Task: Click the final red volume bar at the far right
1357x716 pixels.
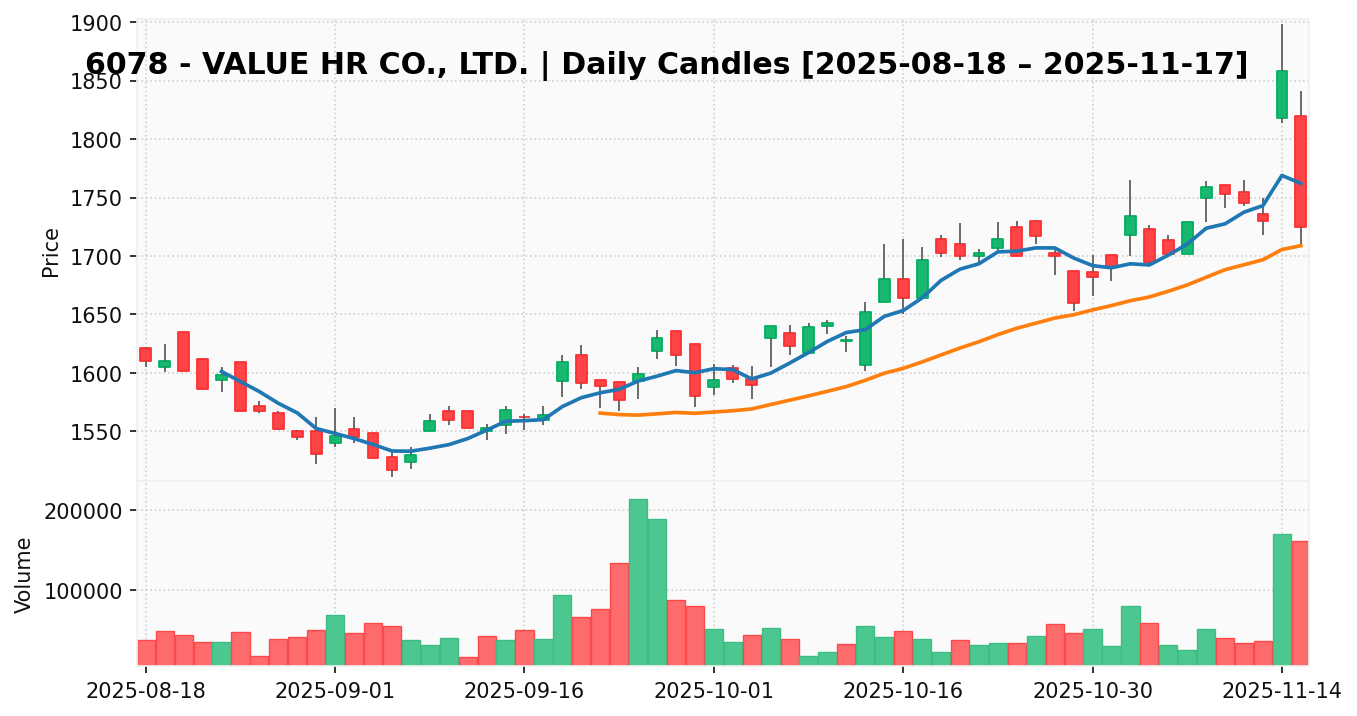Action: click(1300, 603)
